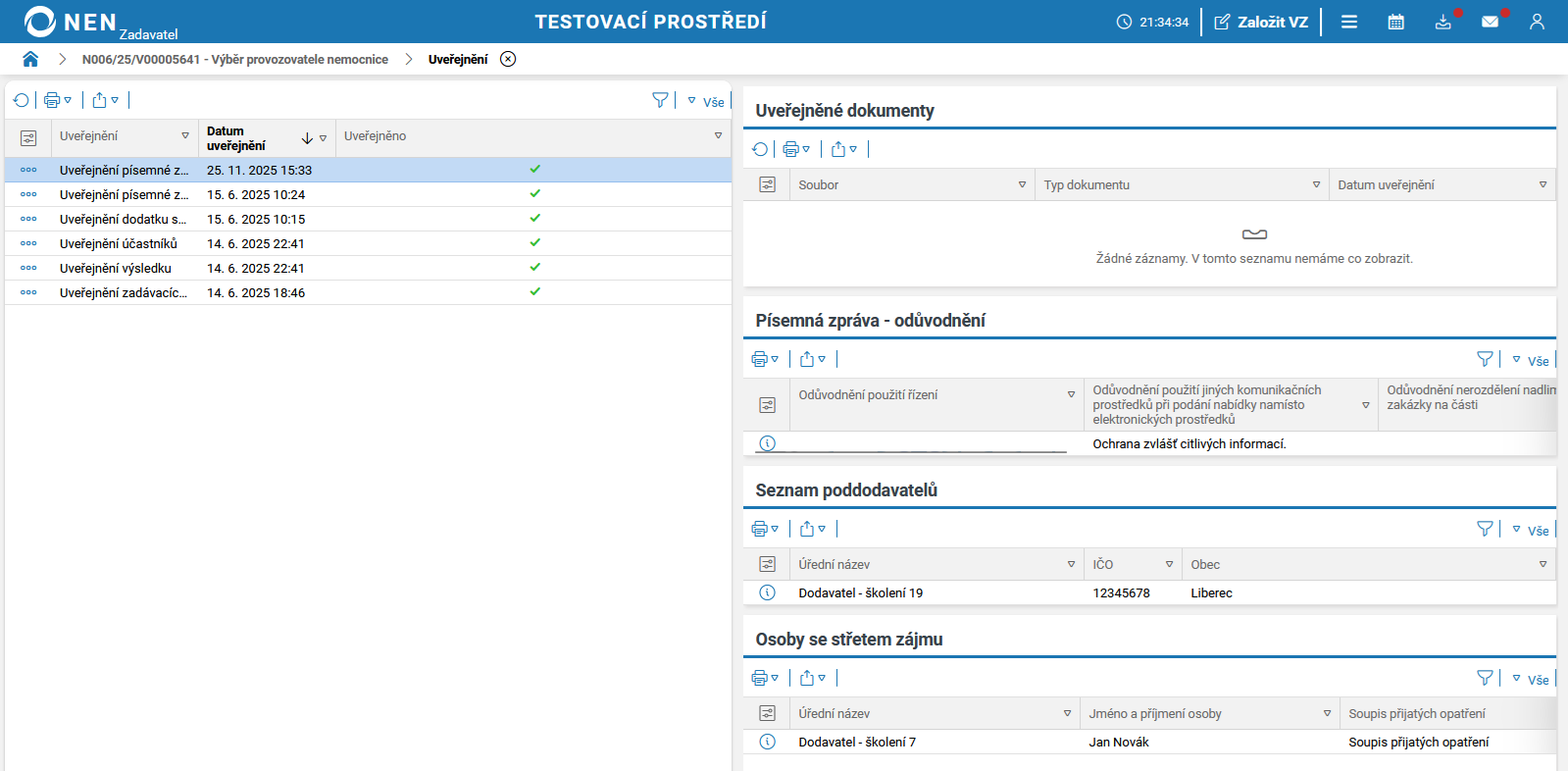Image resolution: width=1568 pixels, height=771 pixels.
Task: Expand the Typ dokumentu column dropdown
Action: tap(1316, 184)
